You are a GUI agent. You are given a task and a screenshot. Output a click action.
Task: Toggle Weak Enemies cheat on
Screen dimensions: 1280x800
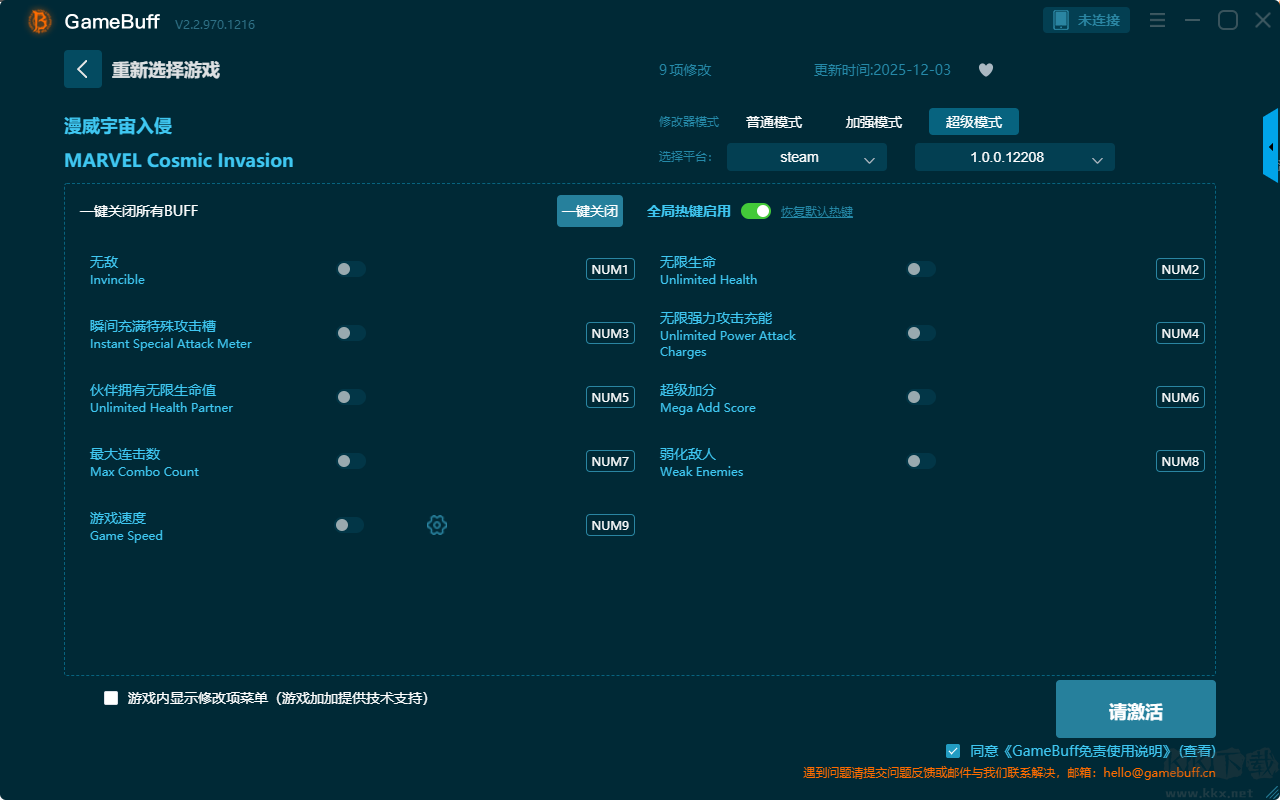920,461
